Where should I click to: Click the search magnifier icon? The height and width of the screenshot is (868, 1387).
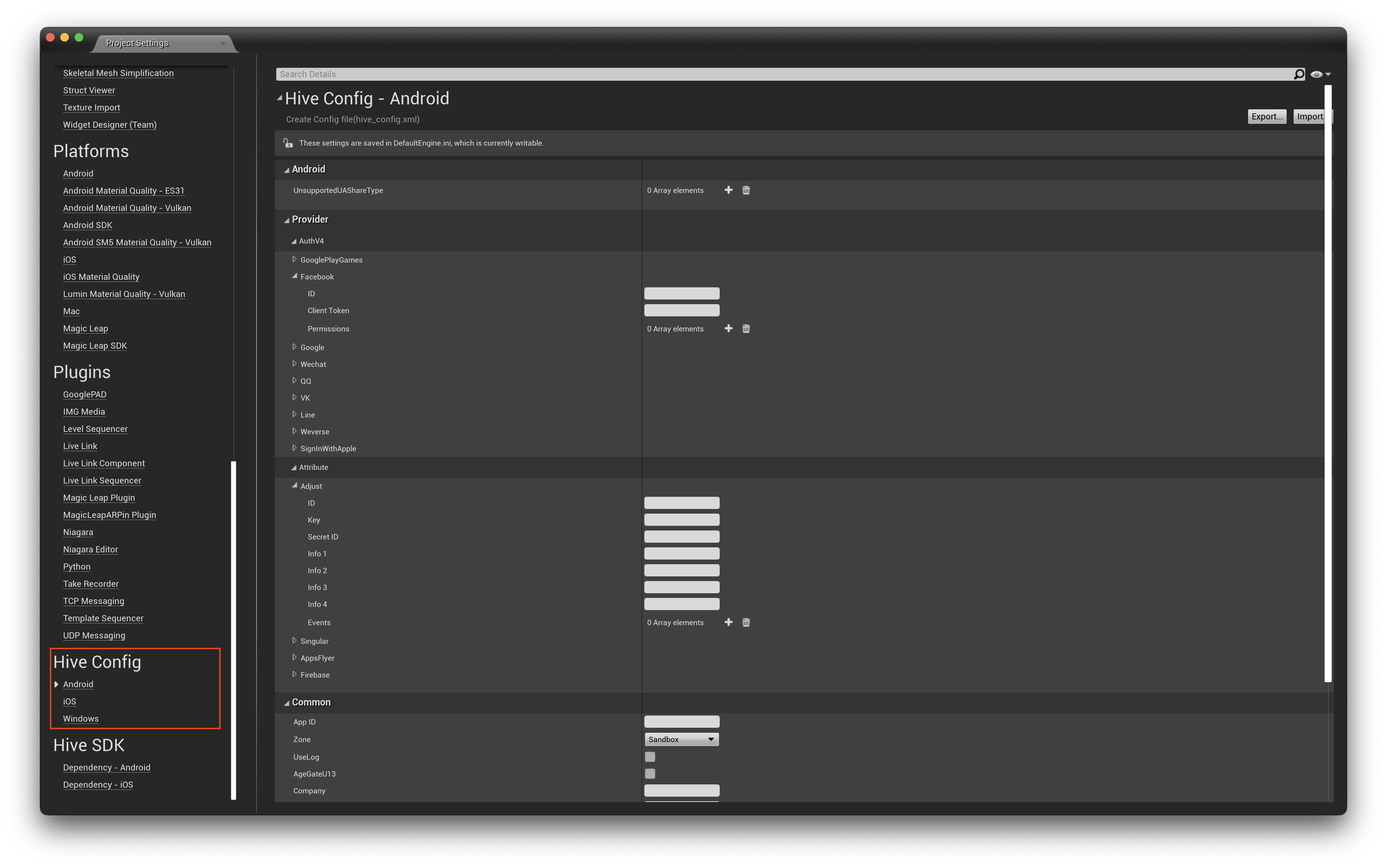[x=1299, y=74]
